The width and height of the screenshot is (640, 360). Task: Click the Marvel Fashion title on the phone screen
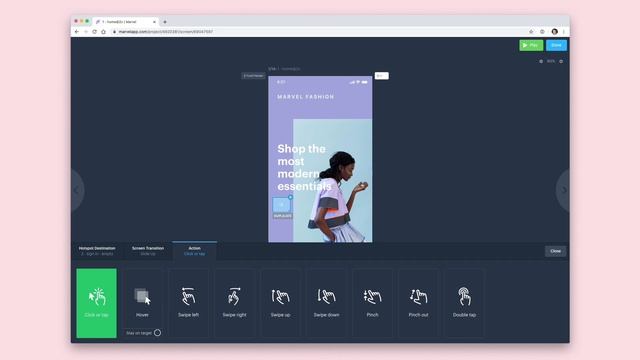[306, 97]
